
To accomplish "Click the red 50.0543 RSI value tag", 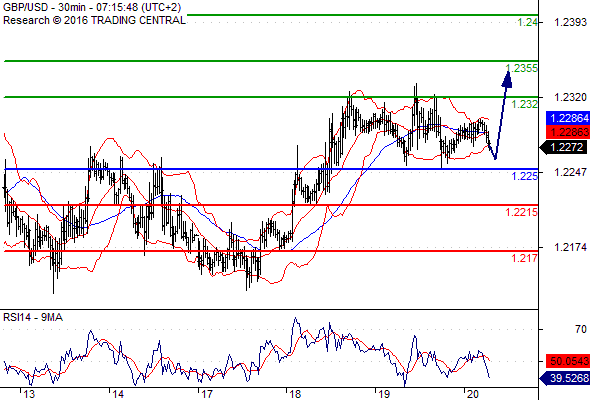I will point(568,361).
